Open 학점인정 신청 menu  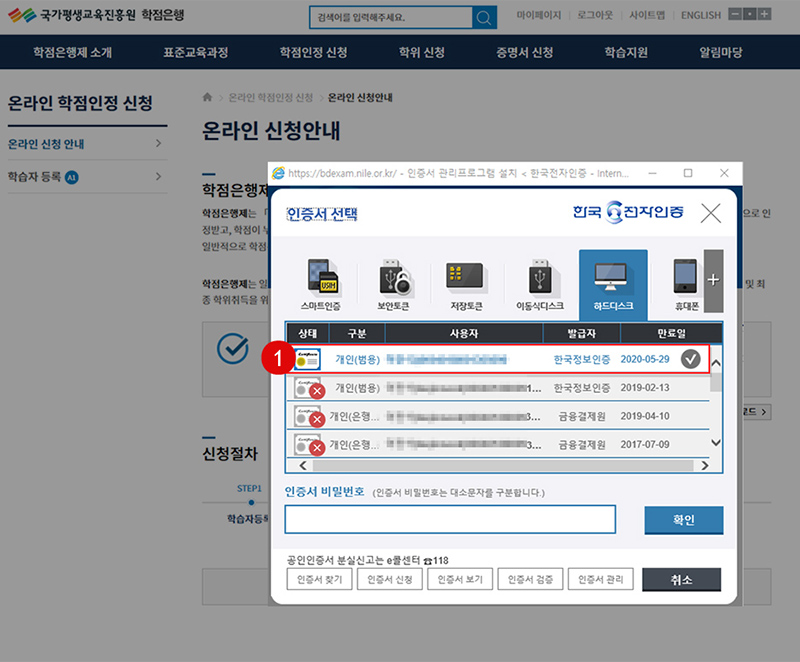(x=313, y=52)
